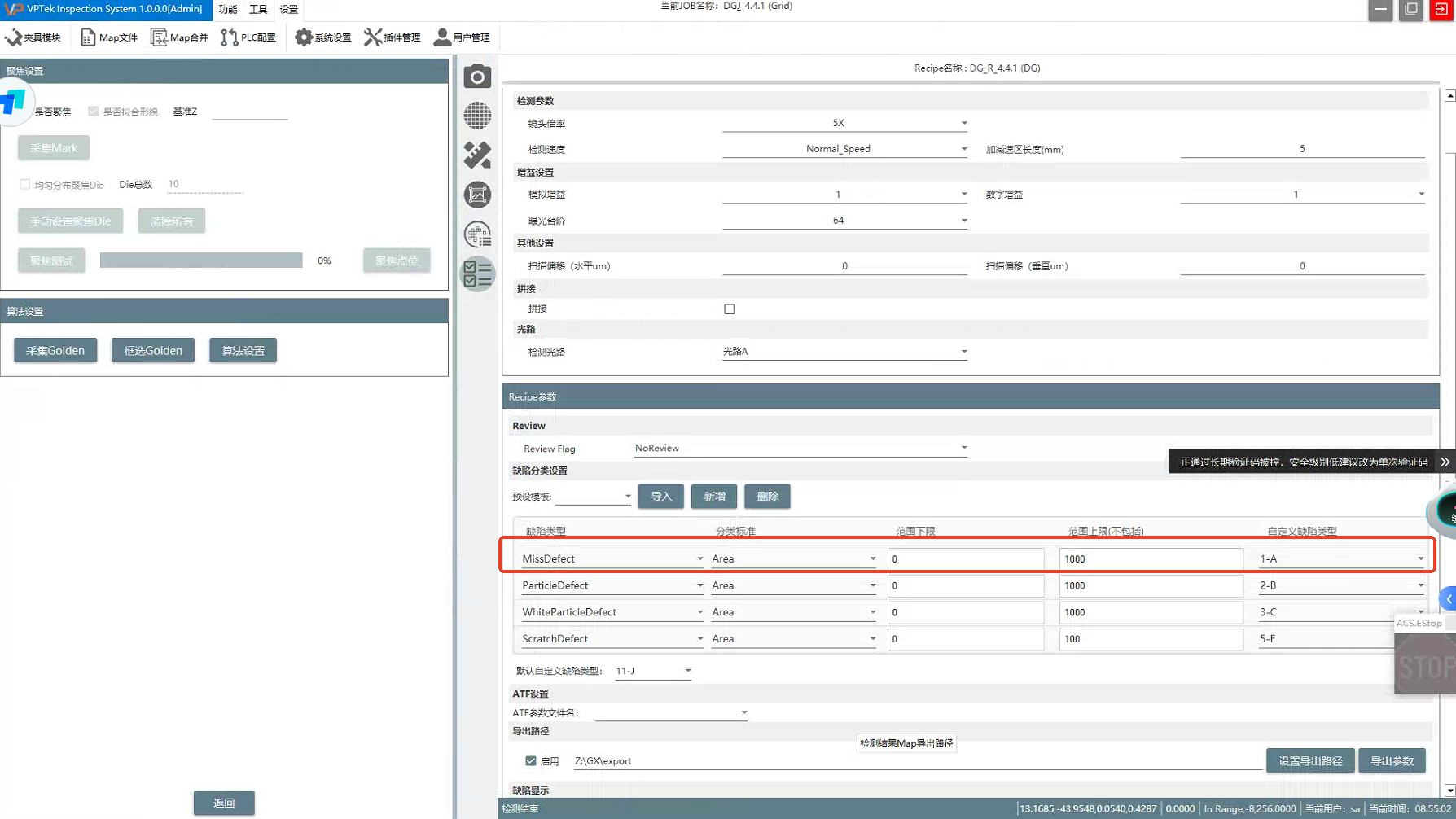1456x819 pixels.
Task: Click the ACS.EStop STOP button
Action: click(1425, 664)
